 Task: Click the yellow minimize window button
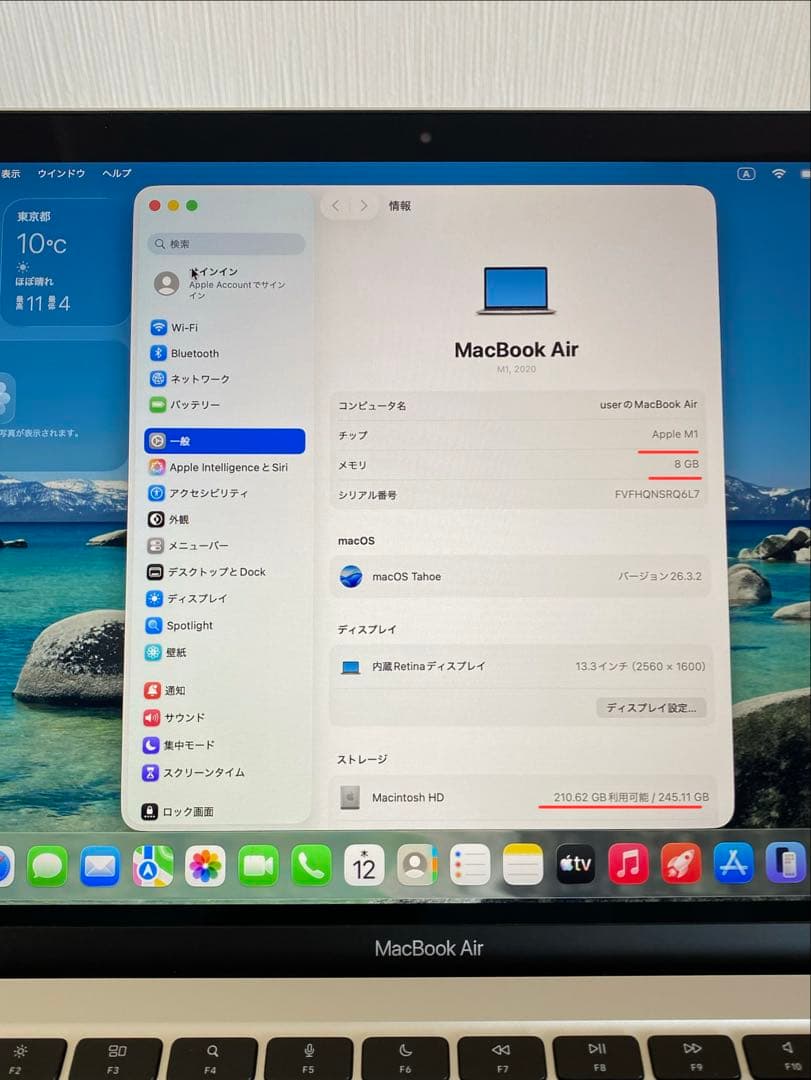[173, 205]
